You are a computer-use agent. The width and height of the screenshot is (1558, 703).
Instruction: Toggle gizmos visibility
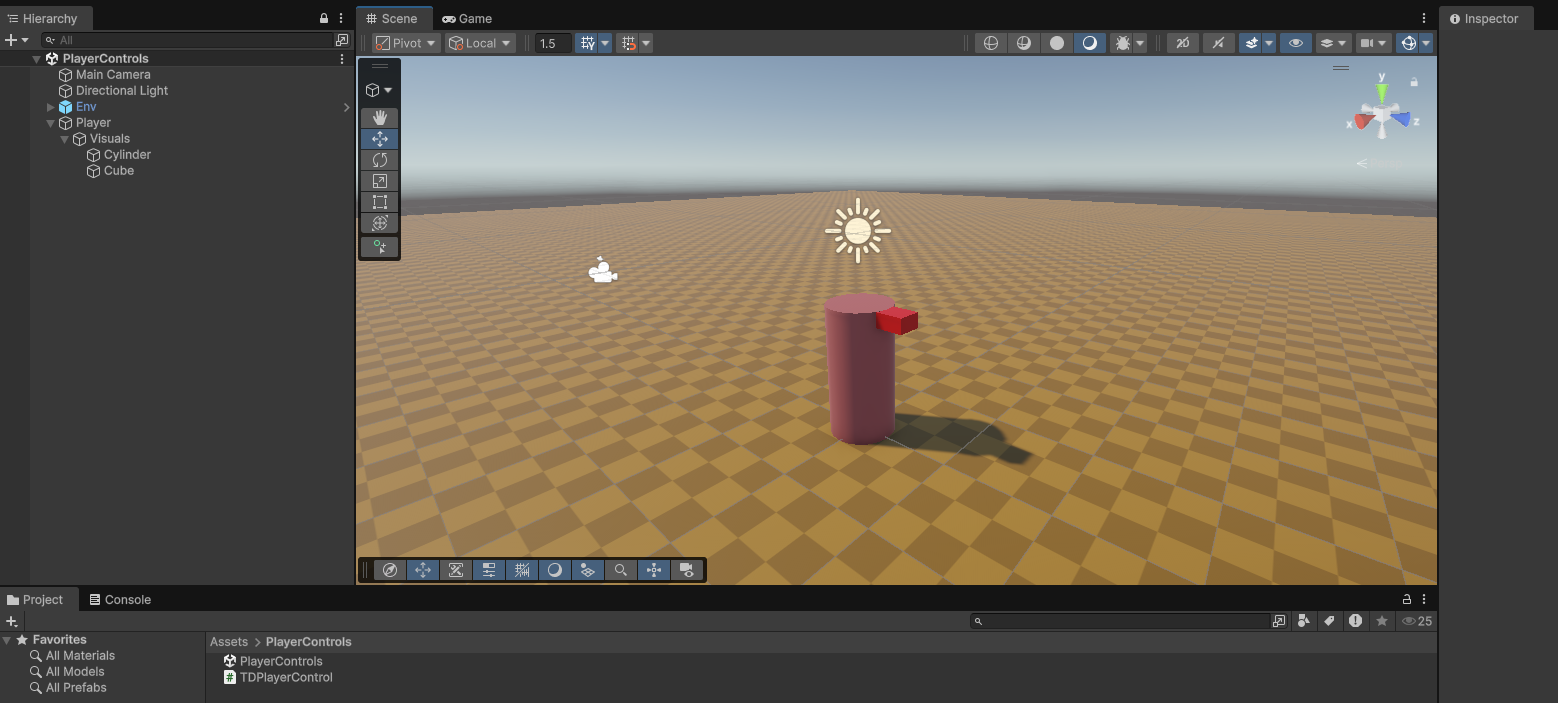coord(1408,43)
